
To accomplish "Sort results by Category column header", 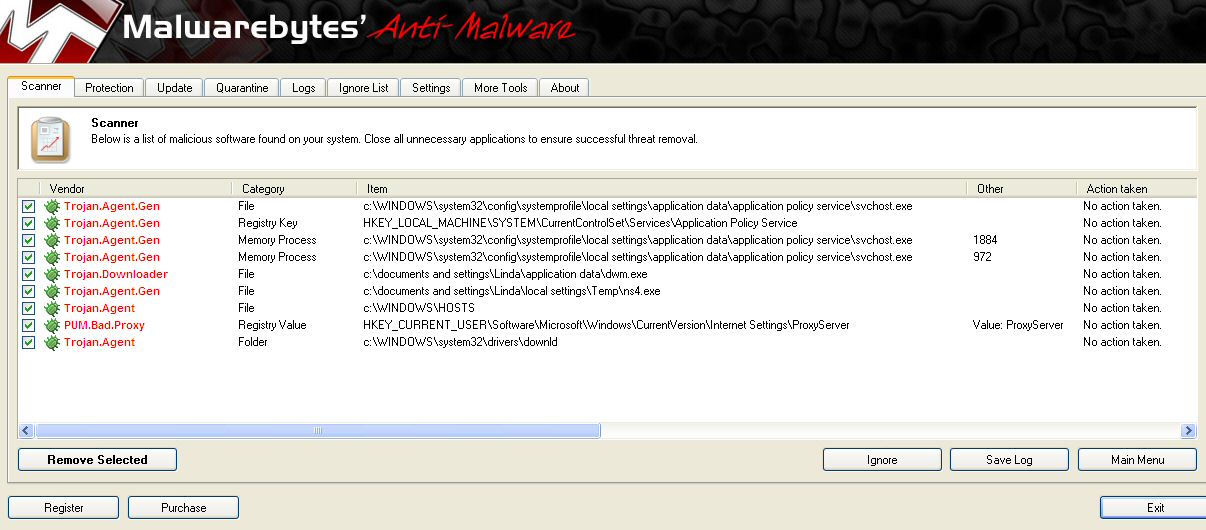I will 294,188.
